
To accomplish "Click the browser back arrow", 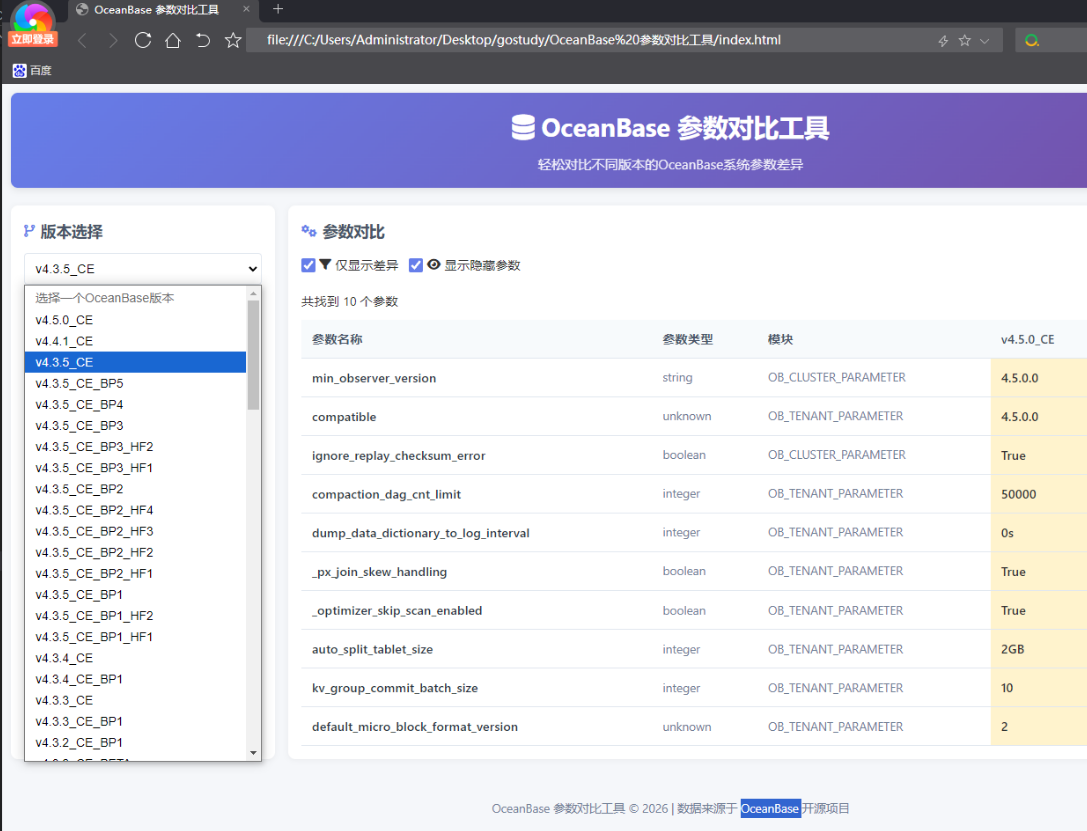I will [x=82, y=40].
